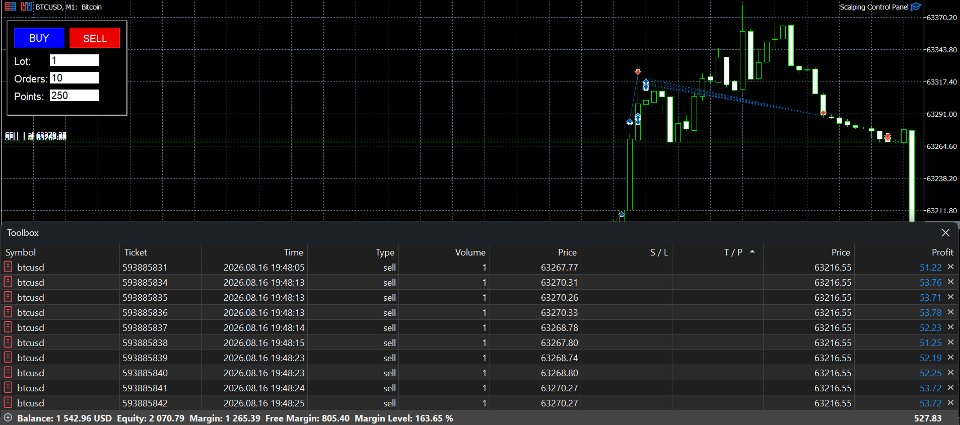Close position 593885838 with its x icon
Image resolution: width=960 pixels, height=425 pixels.
(950, 342)
